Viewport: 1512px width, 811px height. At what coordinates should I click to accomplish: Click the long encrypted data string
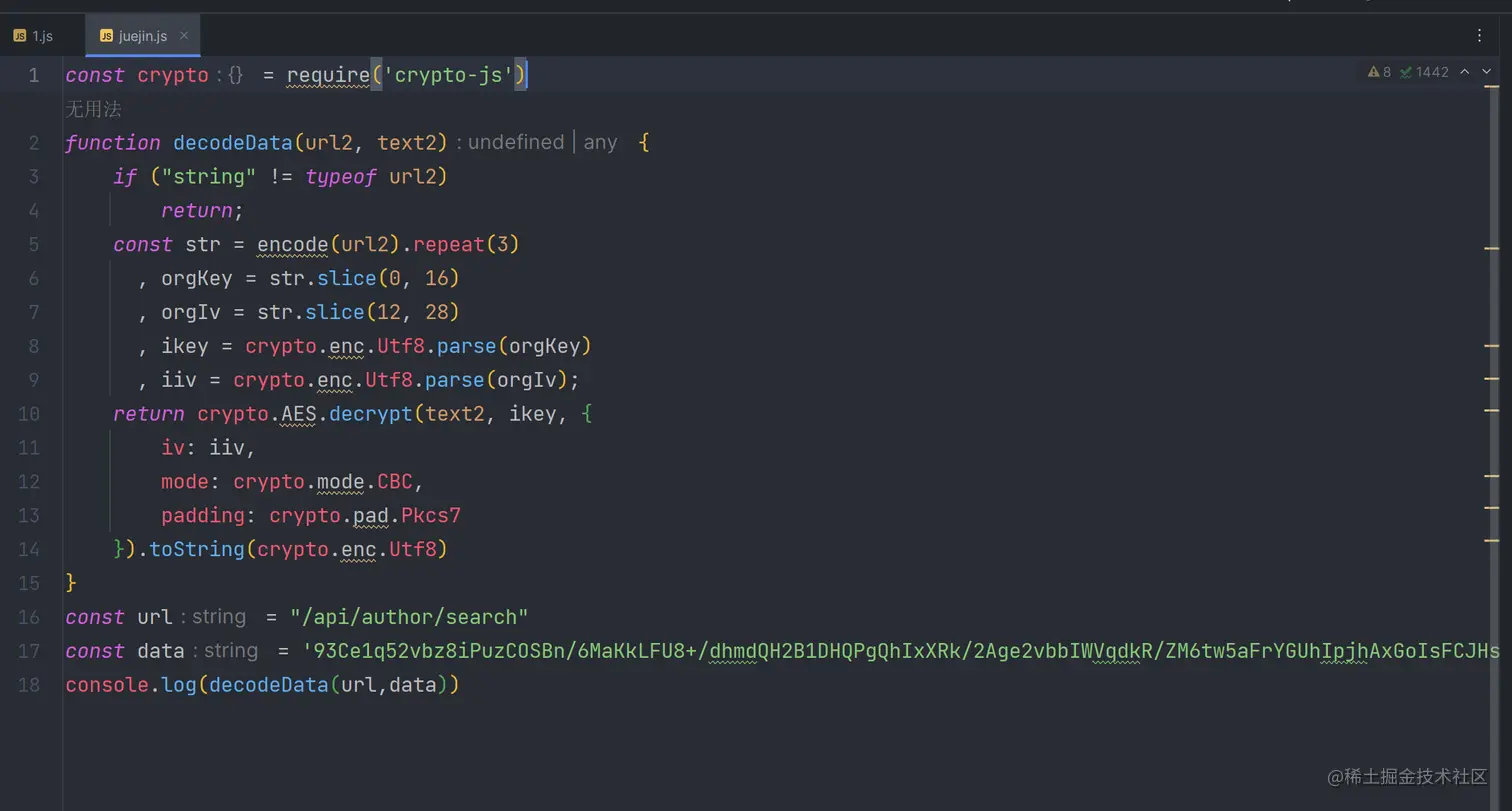(901, 652)
